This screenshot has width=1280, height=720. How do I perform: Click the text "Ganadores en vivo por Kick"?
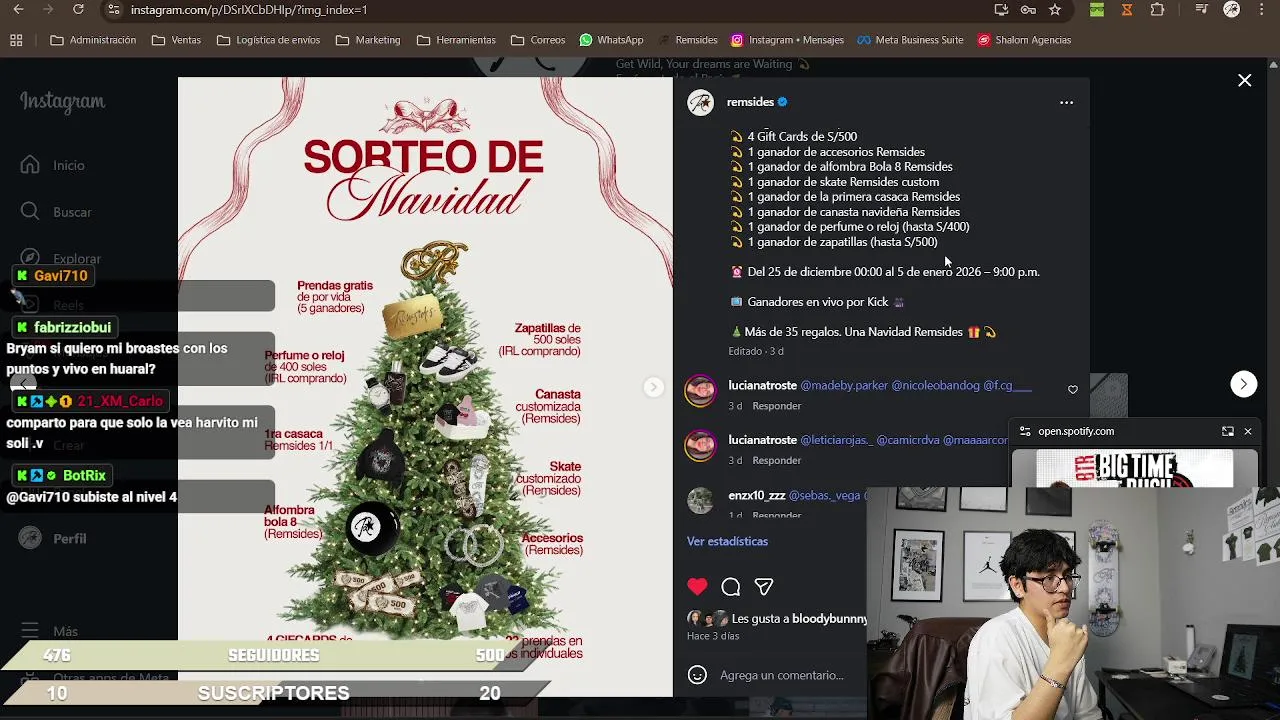[819, 302]
